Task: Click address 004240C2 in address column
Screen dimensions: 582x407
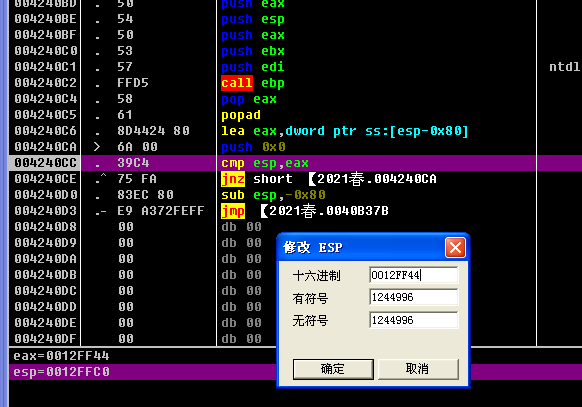Action: click(x=46, y=83)
